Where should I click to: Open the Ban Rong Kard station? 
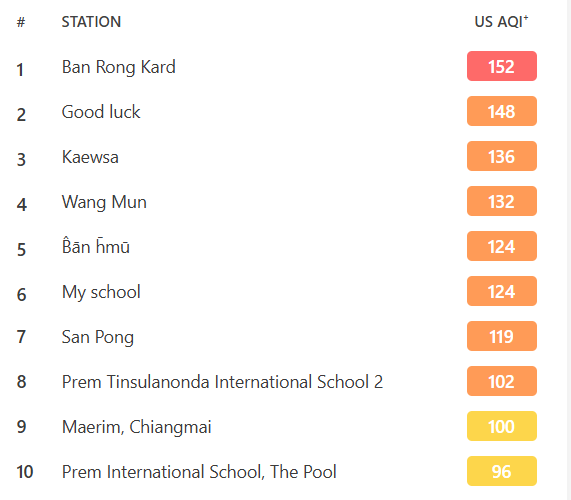[119, 67]
